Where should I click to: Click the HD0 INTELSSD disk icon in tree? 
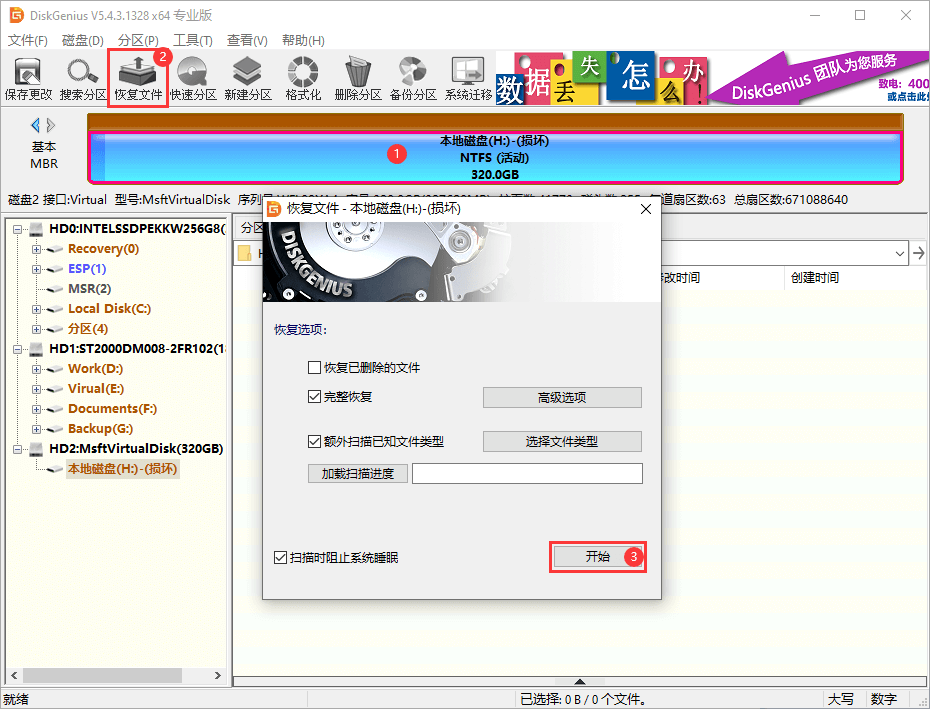pos(36,228)
